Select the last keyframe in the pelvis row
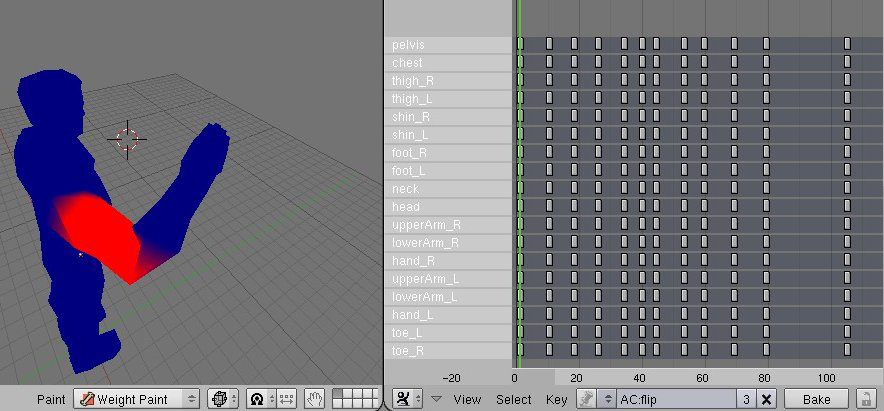The image size is (884, 411). coord(847,44)
